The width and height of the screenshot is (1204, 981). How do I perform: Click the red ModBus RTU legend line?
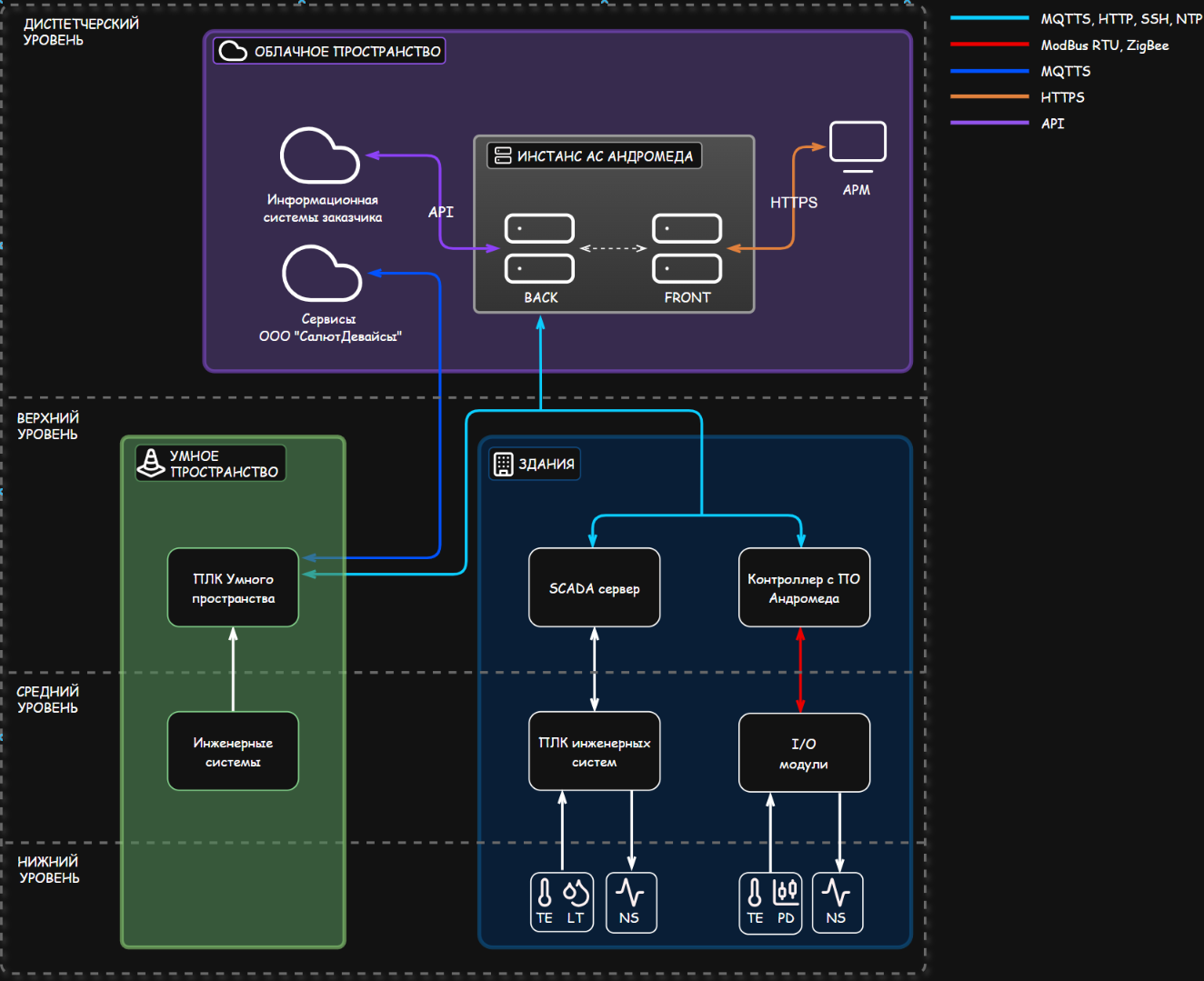coord(989,45)
